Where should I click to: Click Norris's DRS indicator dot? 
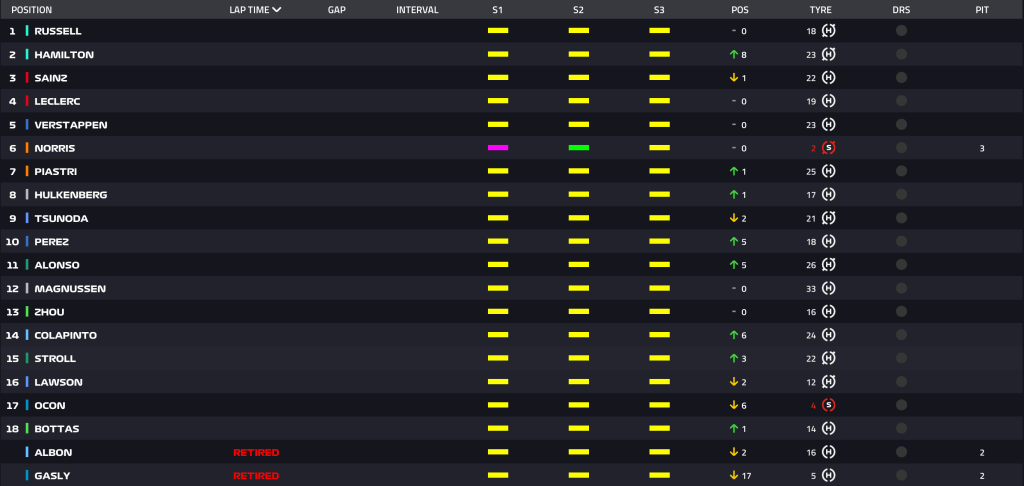(901, 148)
